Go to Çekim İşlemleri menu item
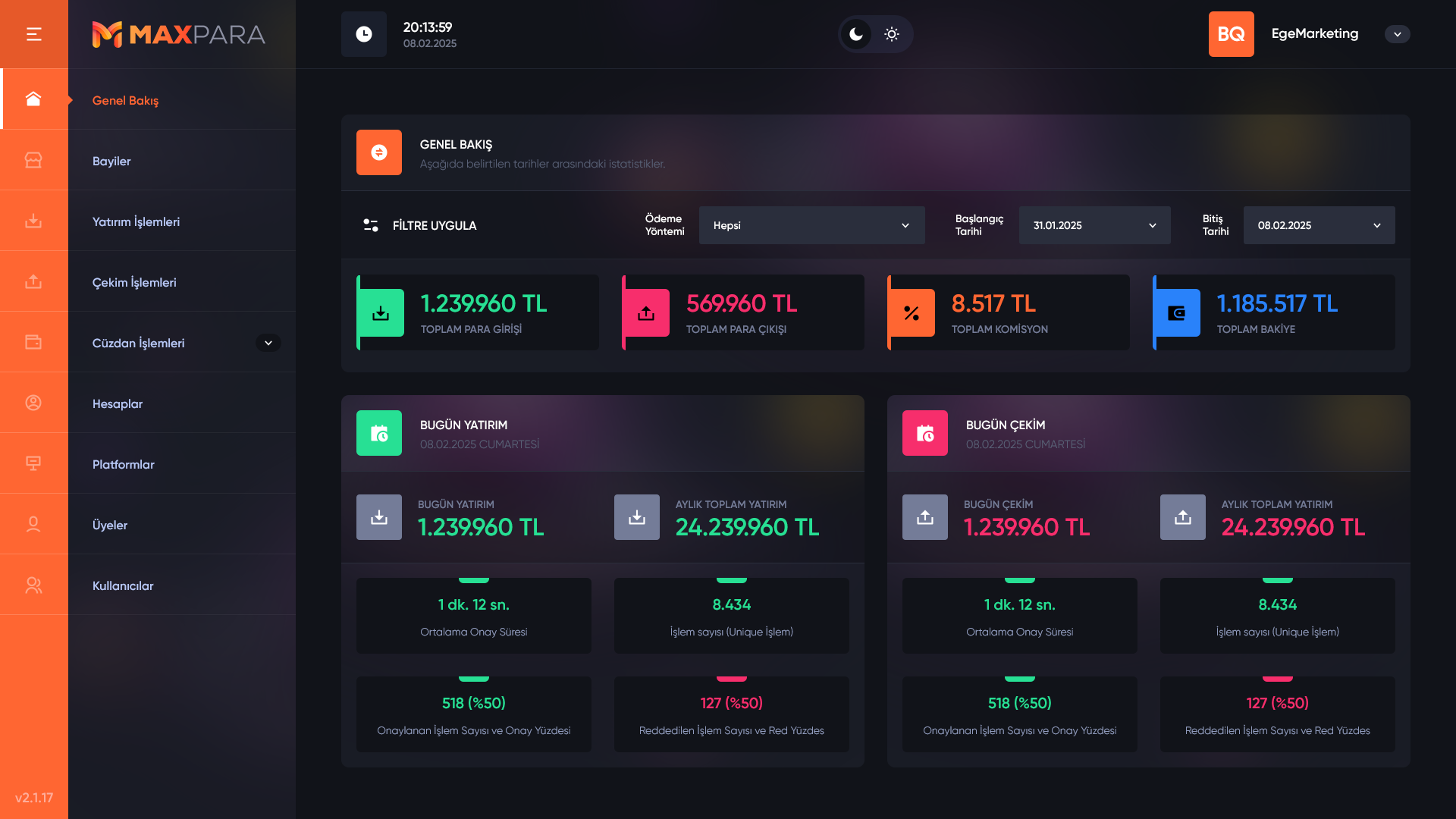1456x819 pixels. coord(134,282)
